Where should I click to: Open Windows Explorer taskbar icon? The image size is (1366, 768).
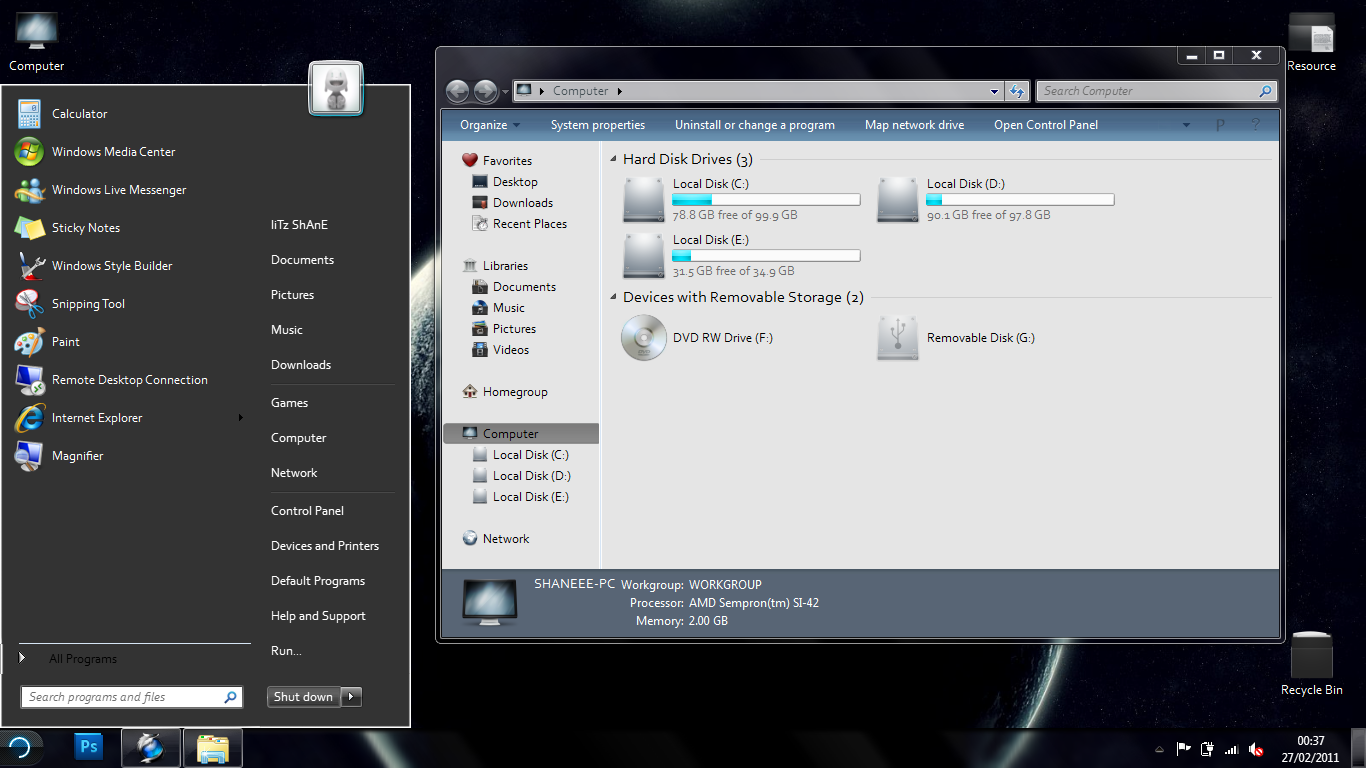pyautogui.click(x=213, y=747)
